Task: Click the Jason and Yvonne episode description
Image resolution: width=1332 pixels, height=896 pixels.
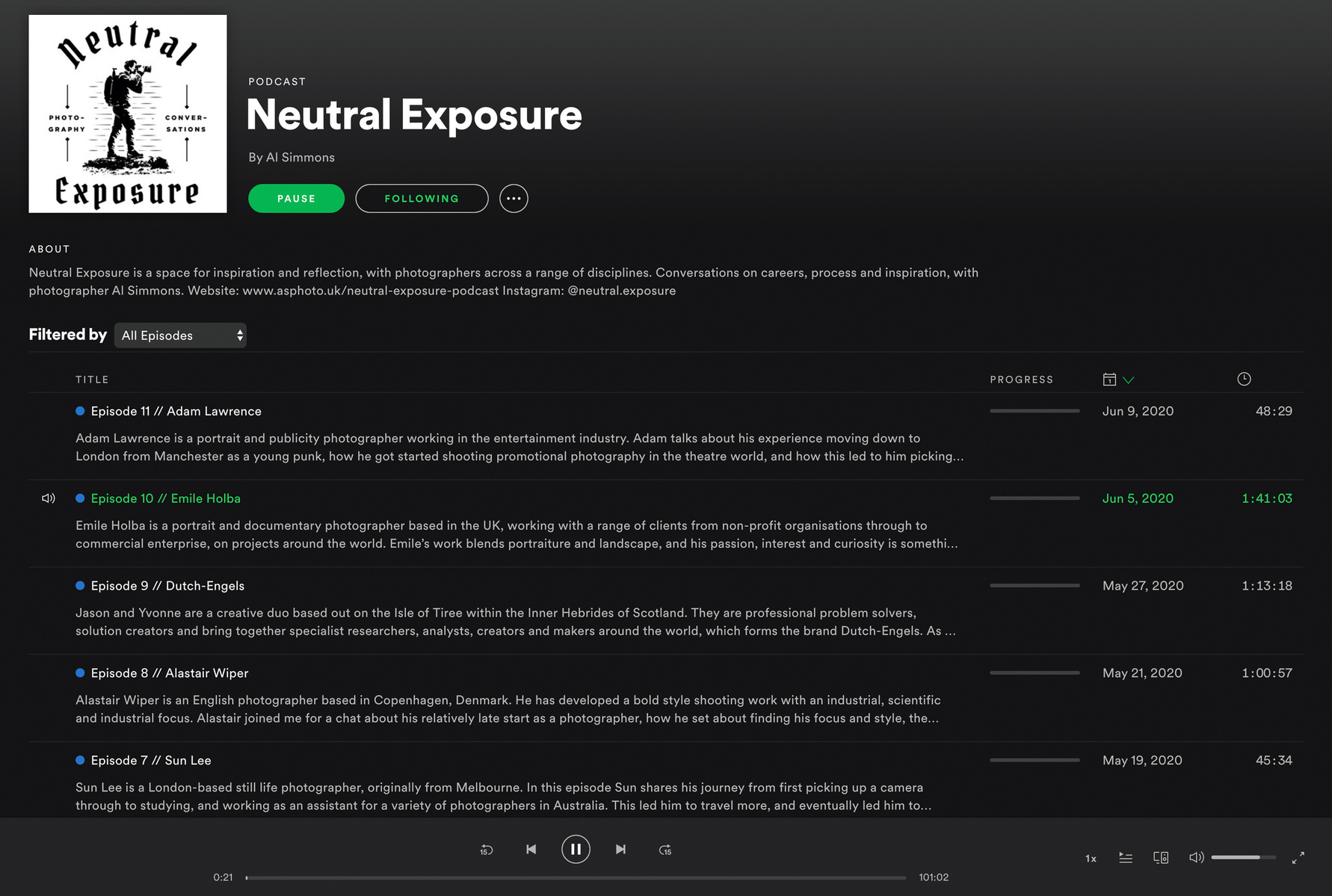Action: point(516,622)
